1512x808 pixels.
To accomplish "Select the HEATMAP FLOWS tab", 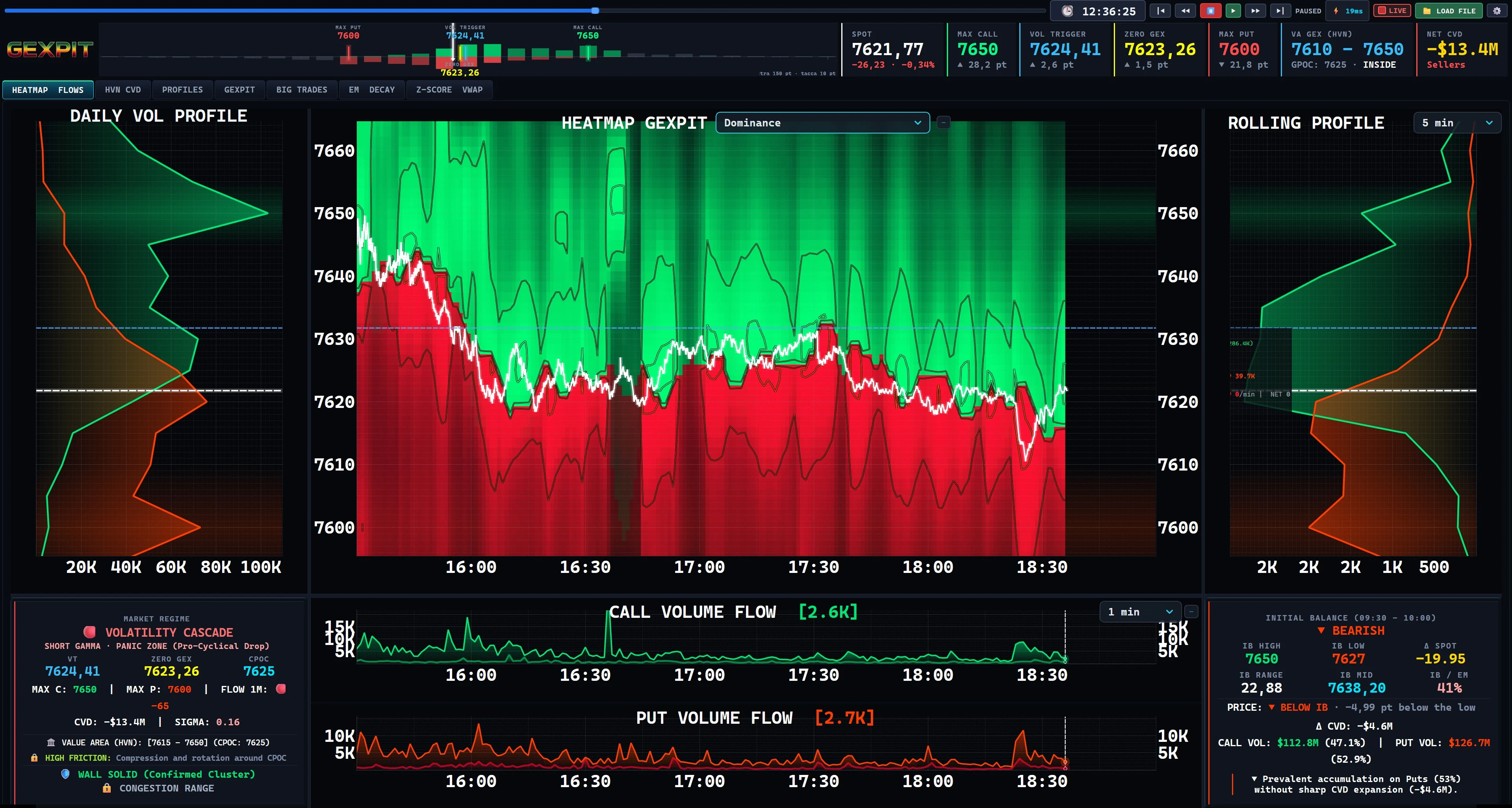I will [48, 90].
